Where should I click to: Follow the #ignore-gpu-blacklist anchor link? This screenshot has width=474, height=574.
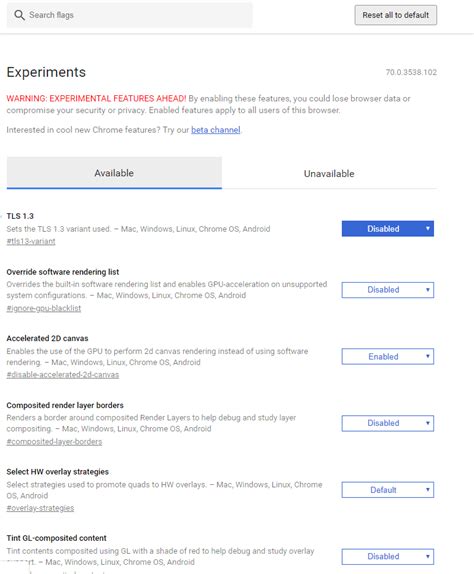(44, 308)
